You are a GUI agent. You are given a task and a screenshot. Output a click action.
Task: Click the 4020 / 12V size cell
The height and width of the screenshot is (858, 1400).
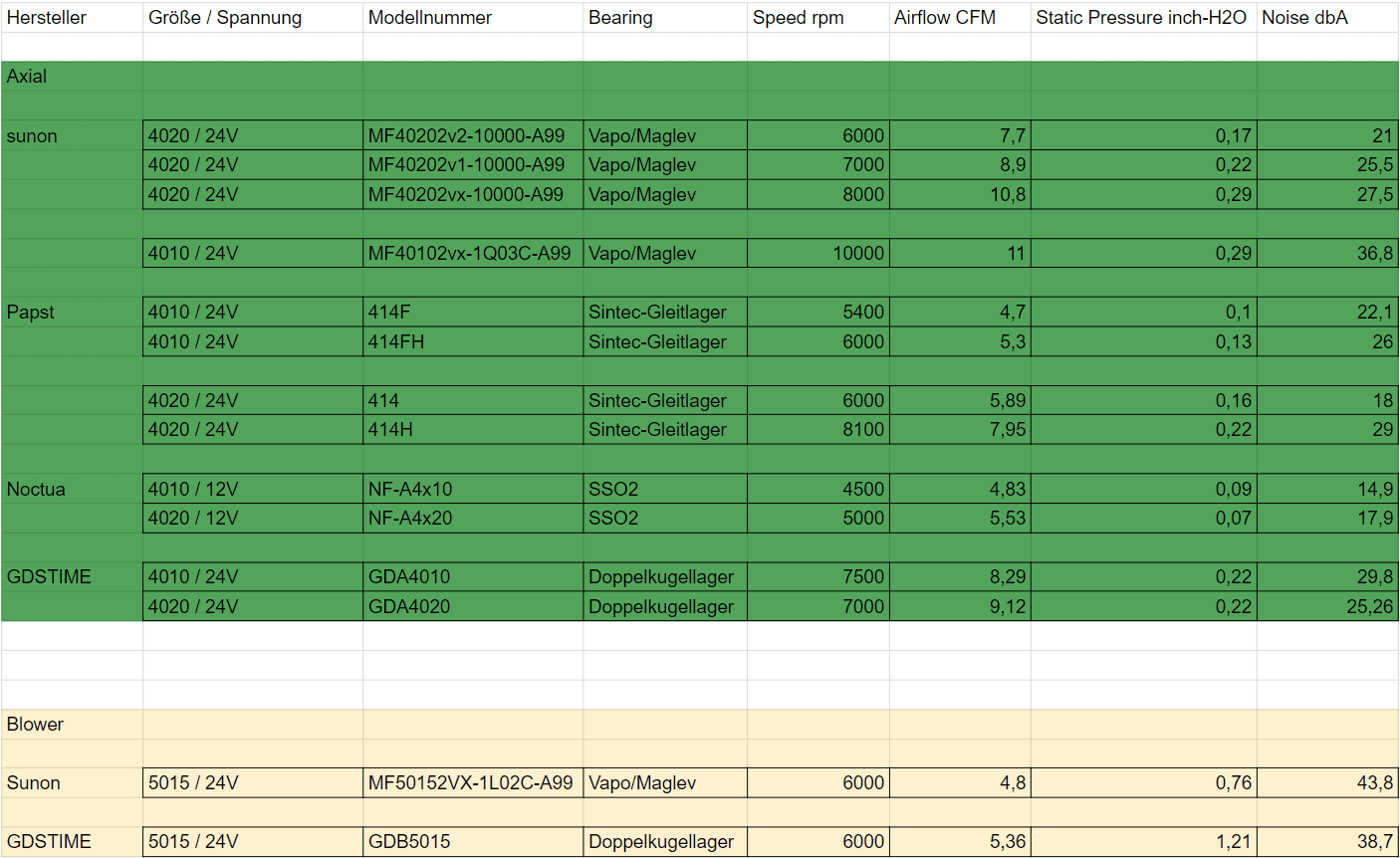(253, 519)
